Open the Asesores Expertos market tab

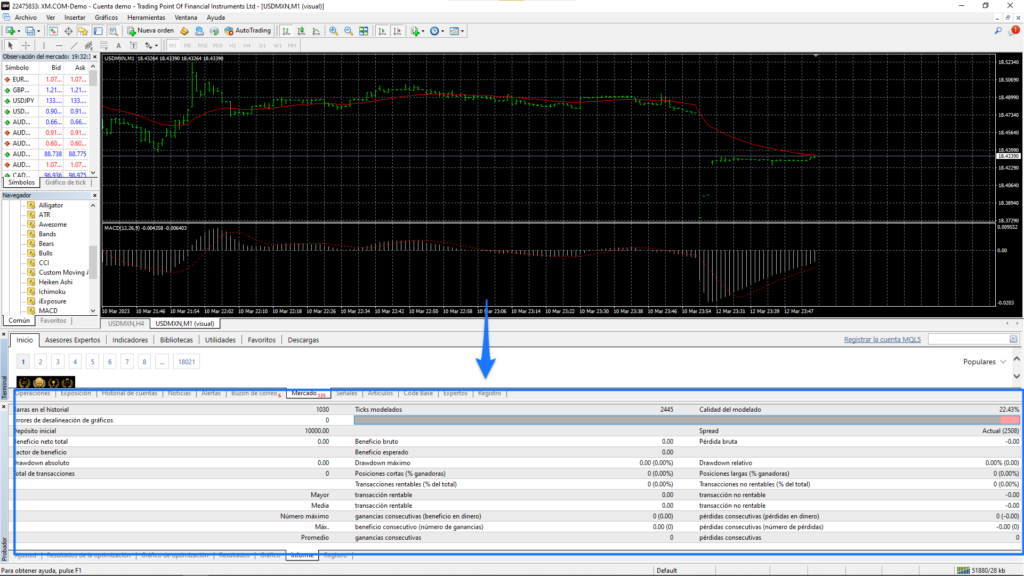click(72, 340)
